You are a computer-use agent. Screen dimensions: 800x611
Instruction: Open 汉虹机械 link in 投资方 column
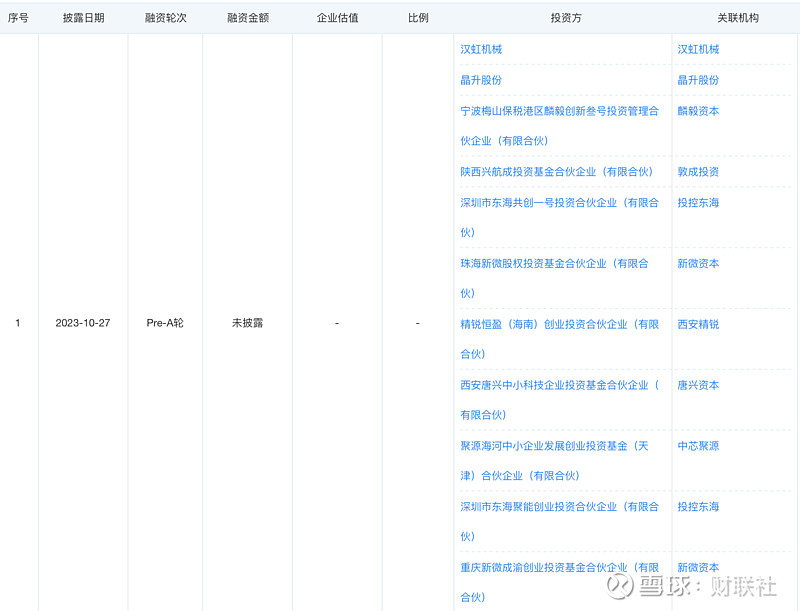pyautogui.click(x=481, y=49)
